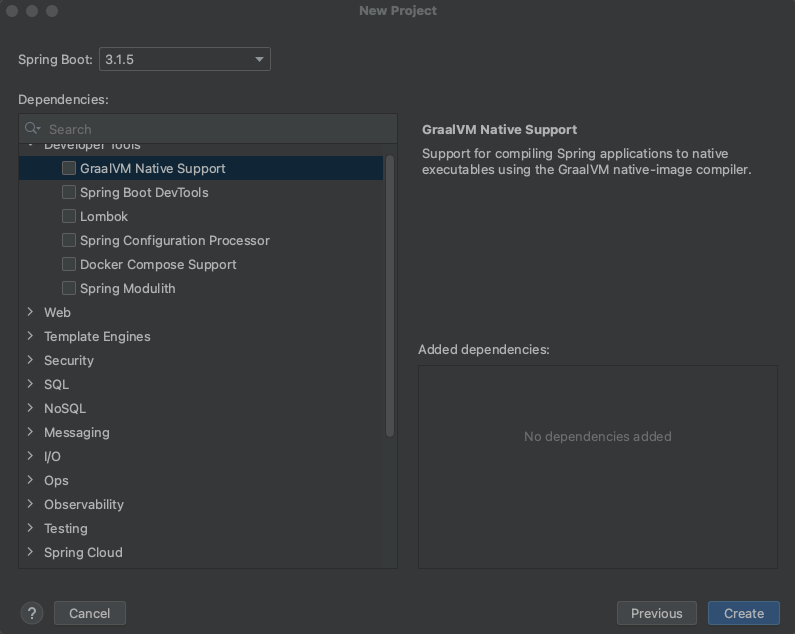Viewport: 795px width, 634px height.
Task: Check GraalVM Native Support checkbox
Action: [69, 168]
